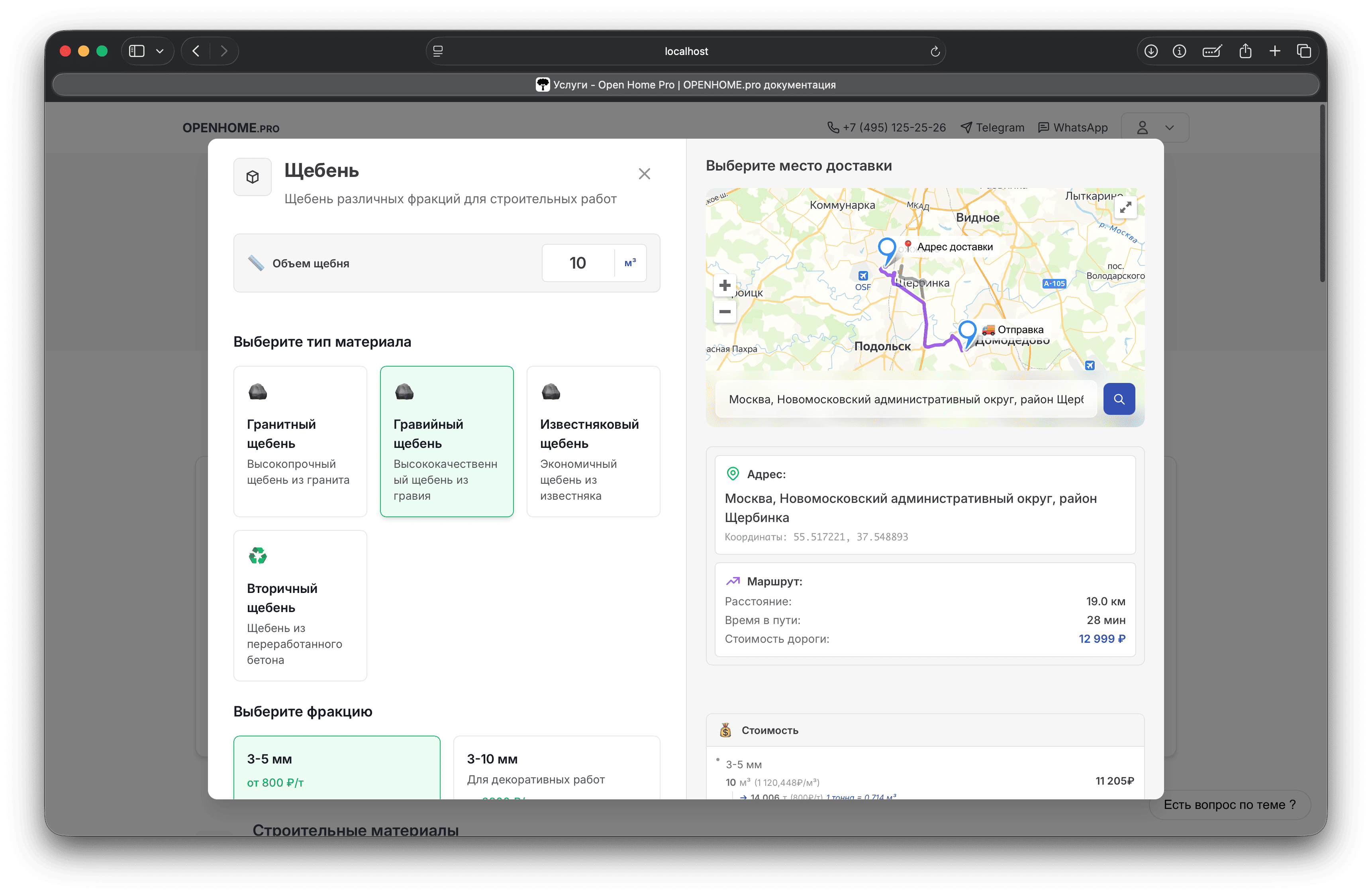Open the Telegram contact link

click(x=992, y=128)
